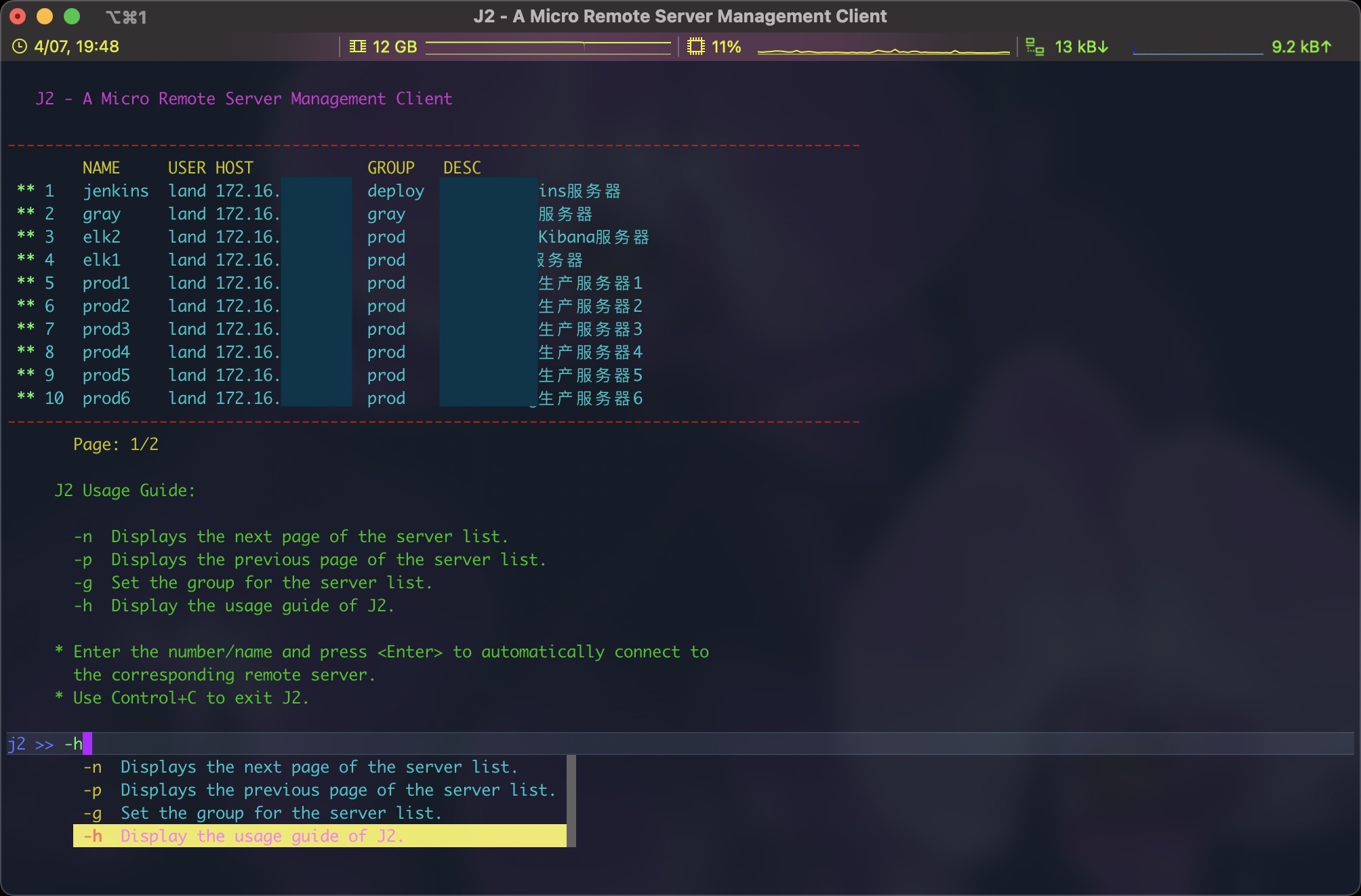Click the clock icon in status bar
The width and height of the screenshot is (1361, 896).
[20, 47]
